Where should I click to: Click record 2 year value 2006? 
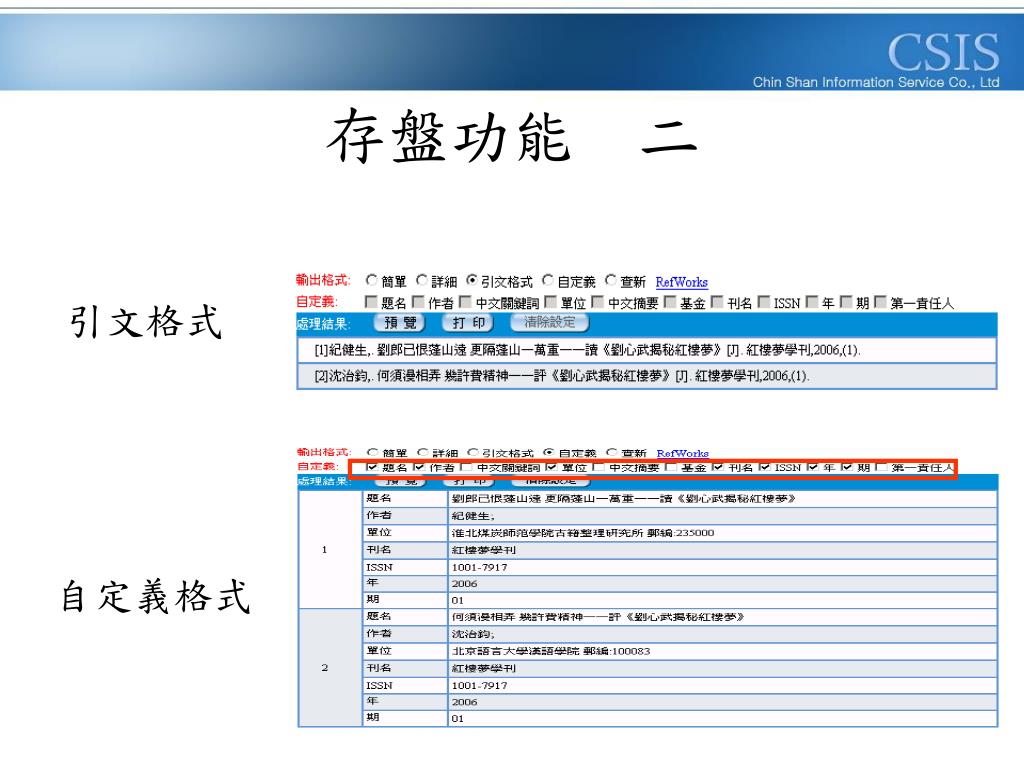(x=722, y=702)
